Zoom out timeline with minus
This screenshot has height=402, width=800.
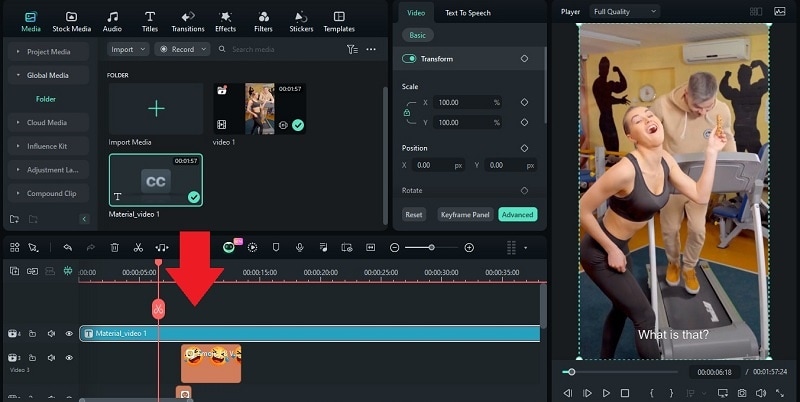(x=394, y=247)
